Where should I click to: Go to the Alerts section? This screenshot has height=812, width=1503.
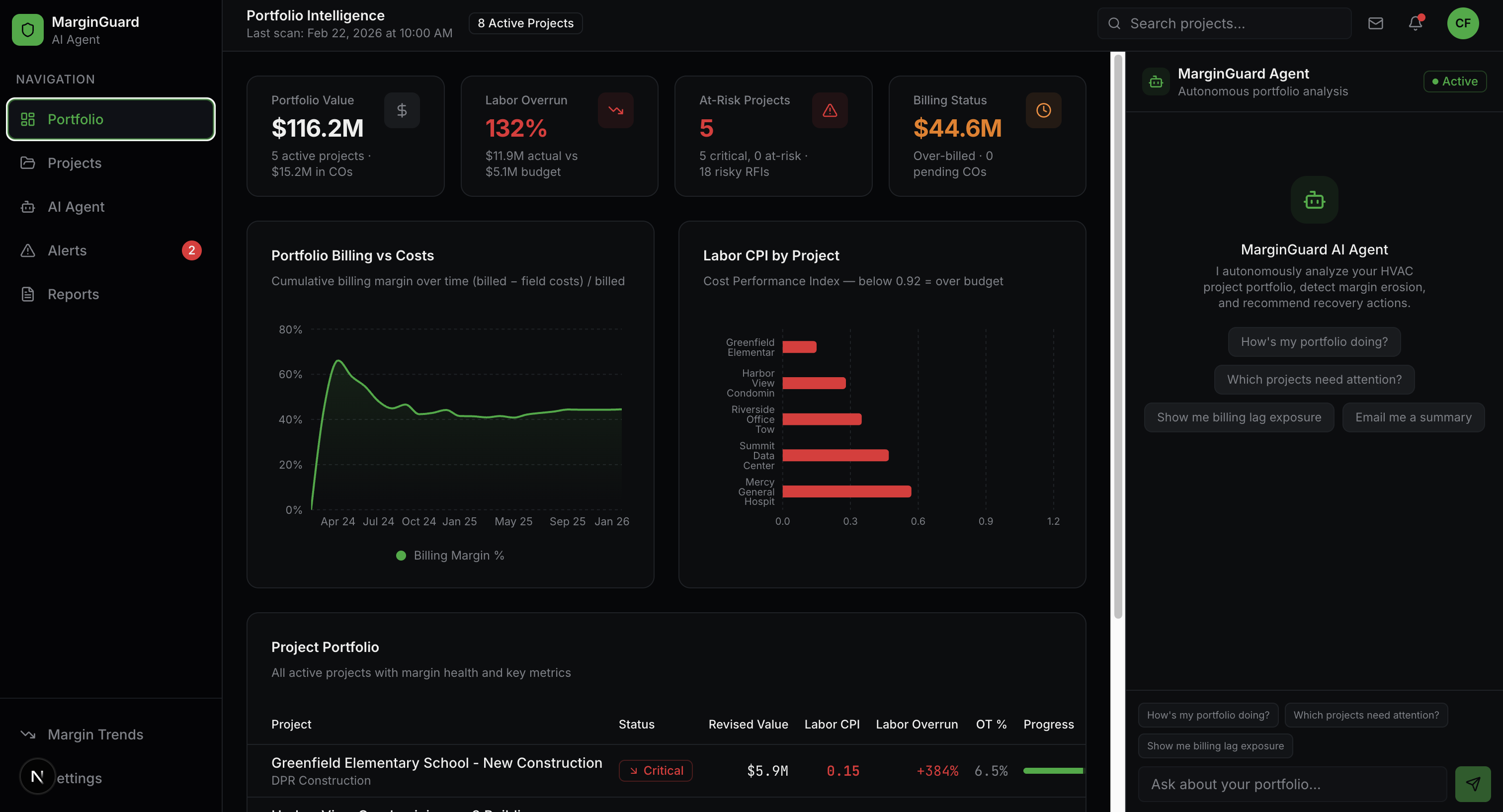pyautogui.click(x=67, y=250)
